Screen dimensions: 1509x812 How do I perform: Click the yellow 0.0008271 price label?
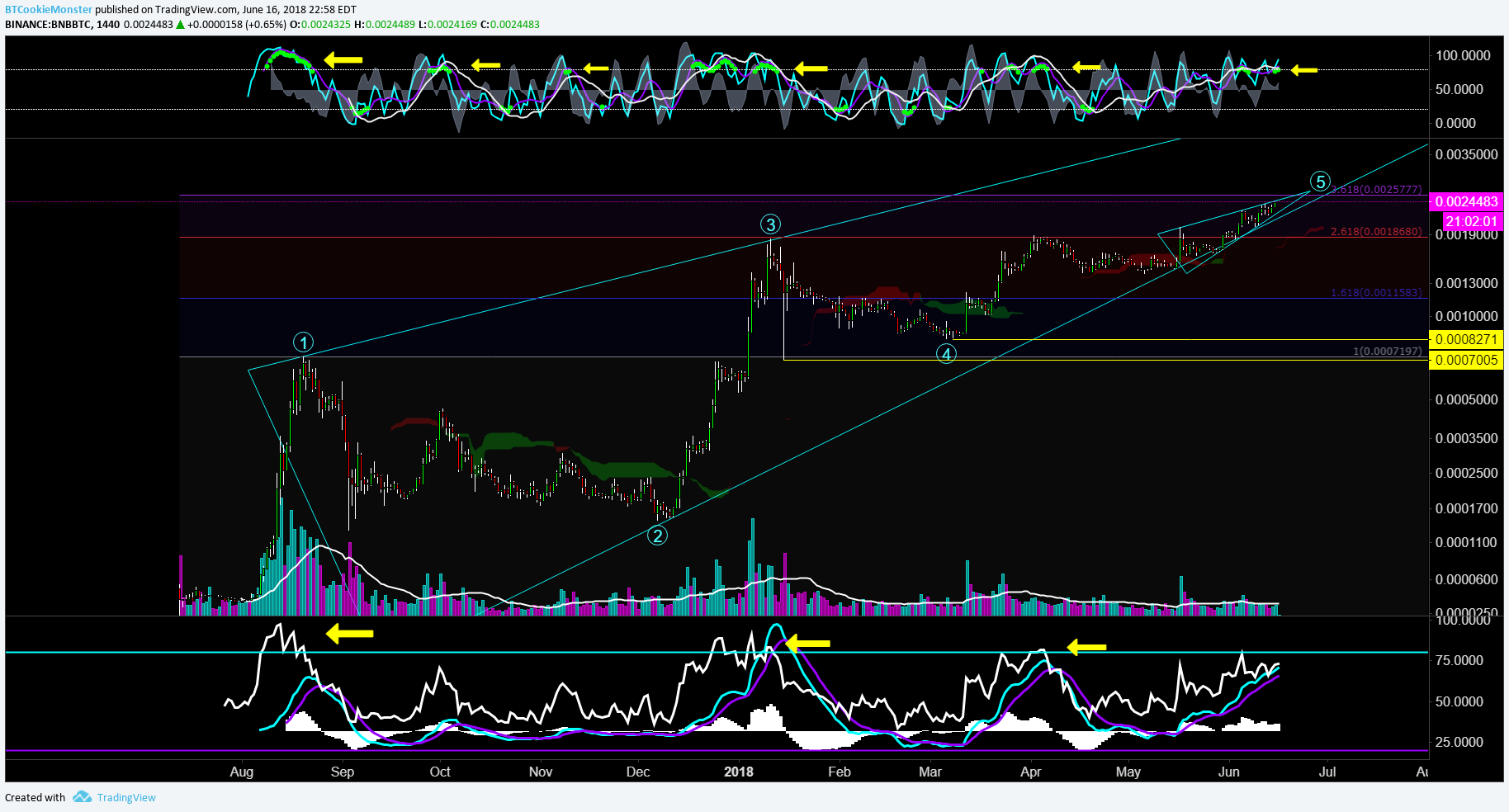point(1466,339)
